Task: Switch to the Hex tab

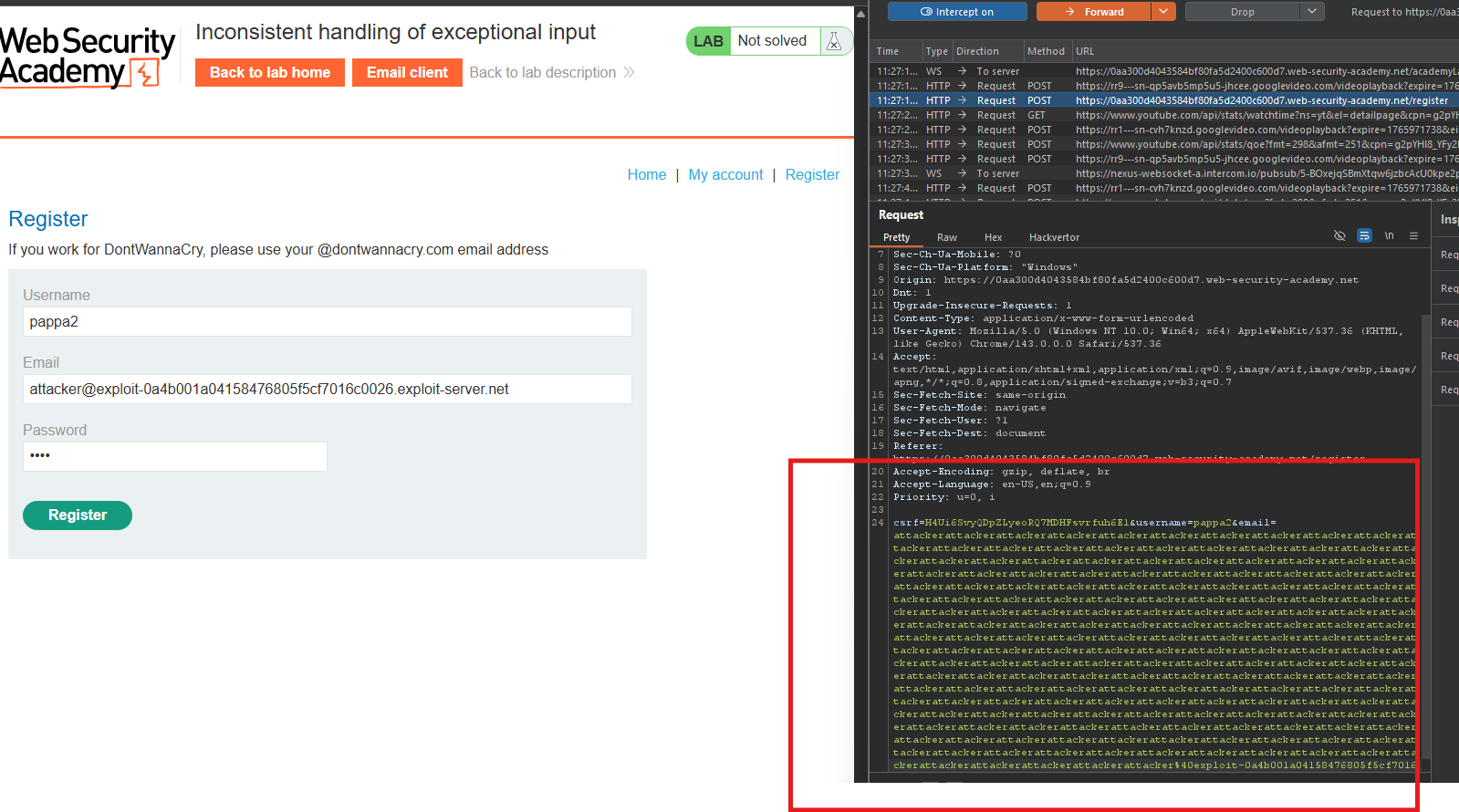Action: point(993,237)
